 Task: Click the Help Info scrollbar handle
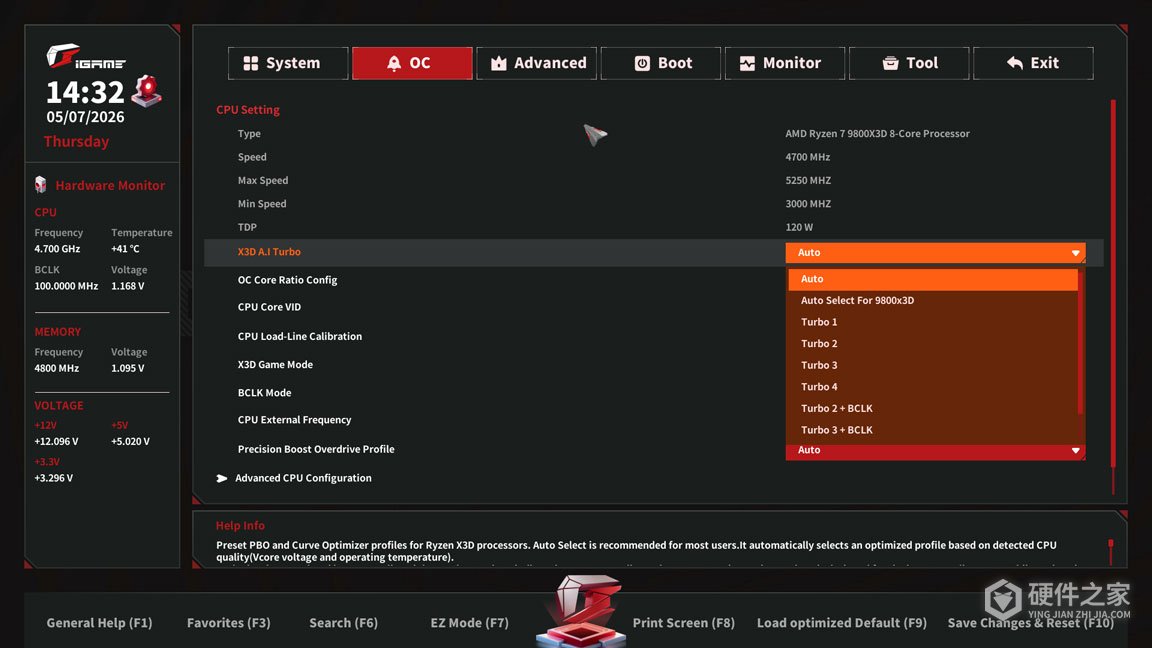1110,544
